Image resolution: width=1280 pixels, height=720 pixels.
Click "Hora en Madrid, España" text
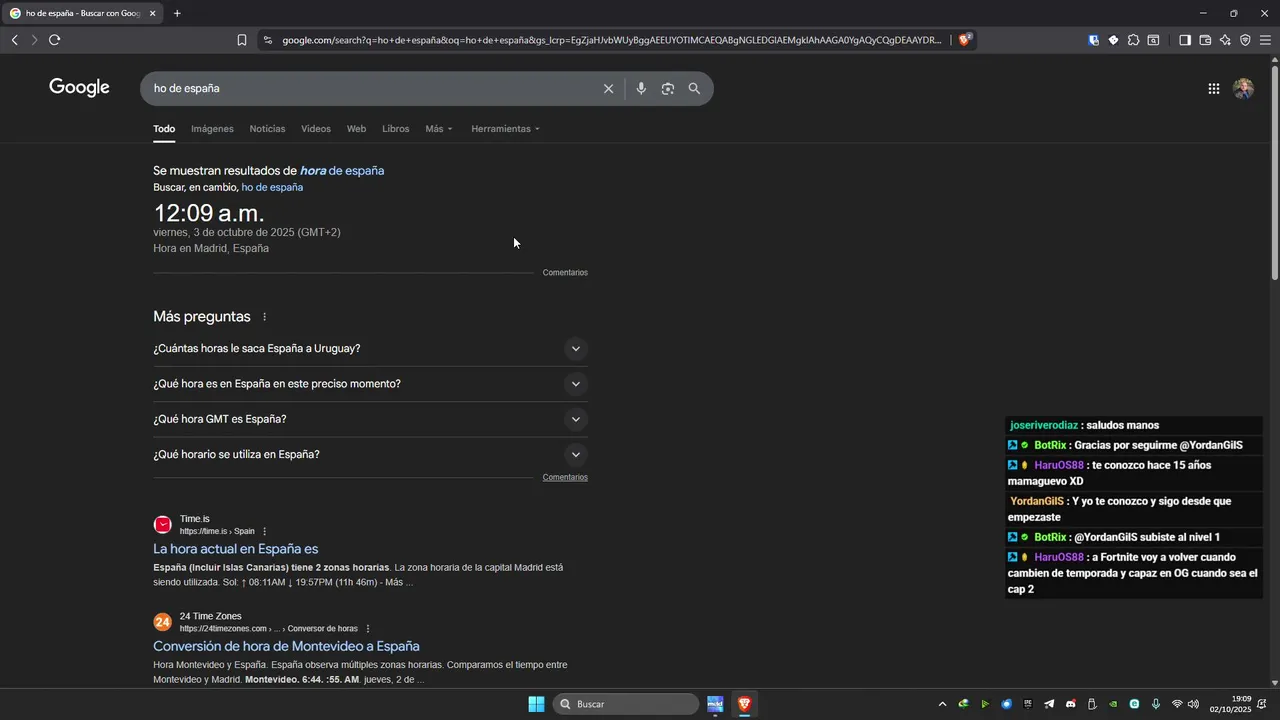[211, 249]
